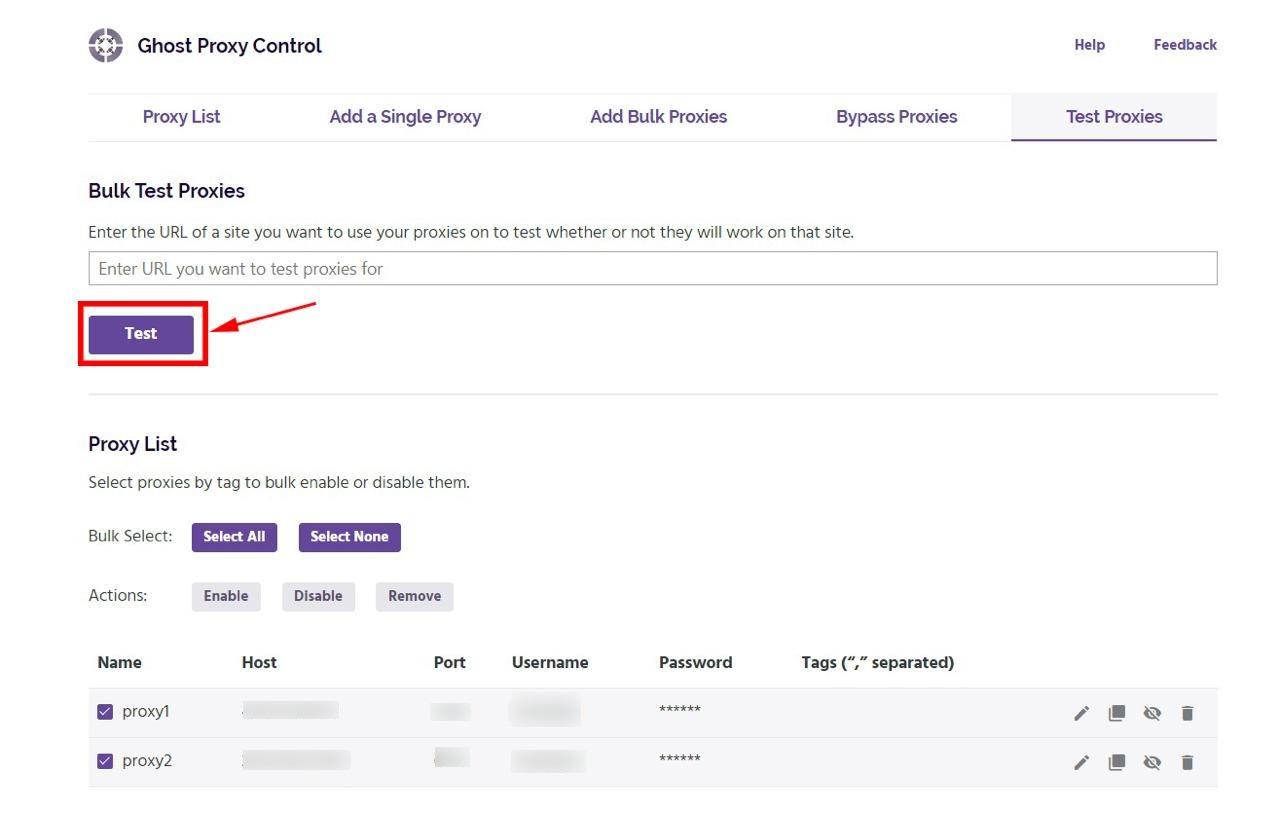This screenshot has height=829, width=1280.
Task: Click the Username column header
Action: 550,662
